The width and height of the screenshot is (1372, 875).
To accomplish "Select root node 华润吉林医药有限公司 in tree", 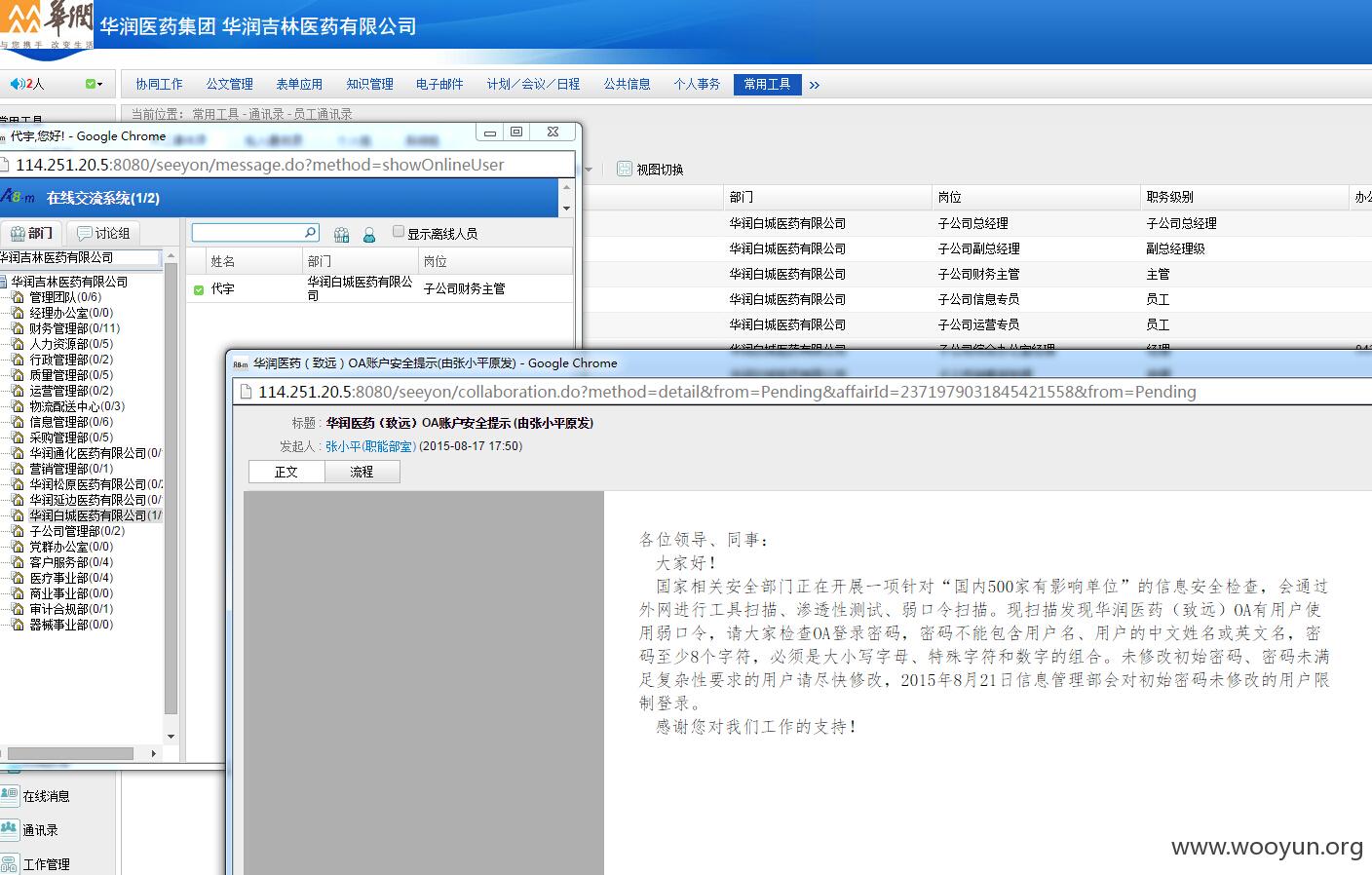I will [x=69, y=282].
